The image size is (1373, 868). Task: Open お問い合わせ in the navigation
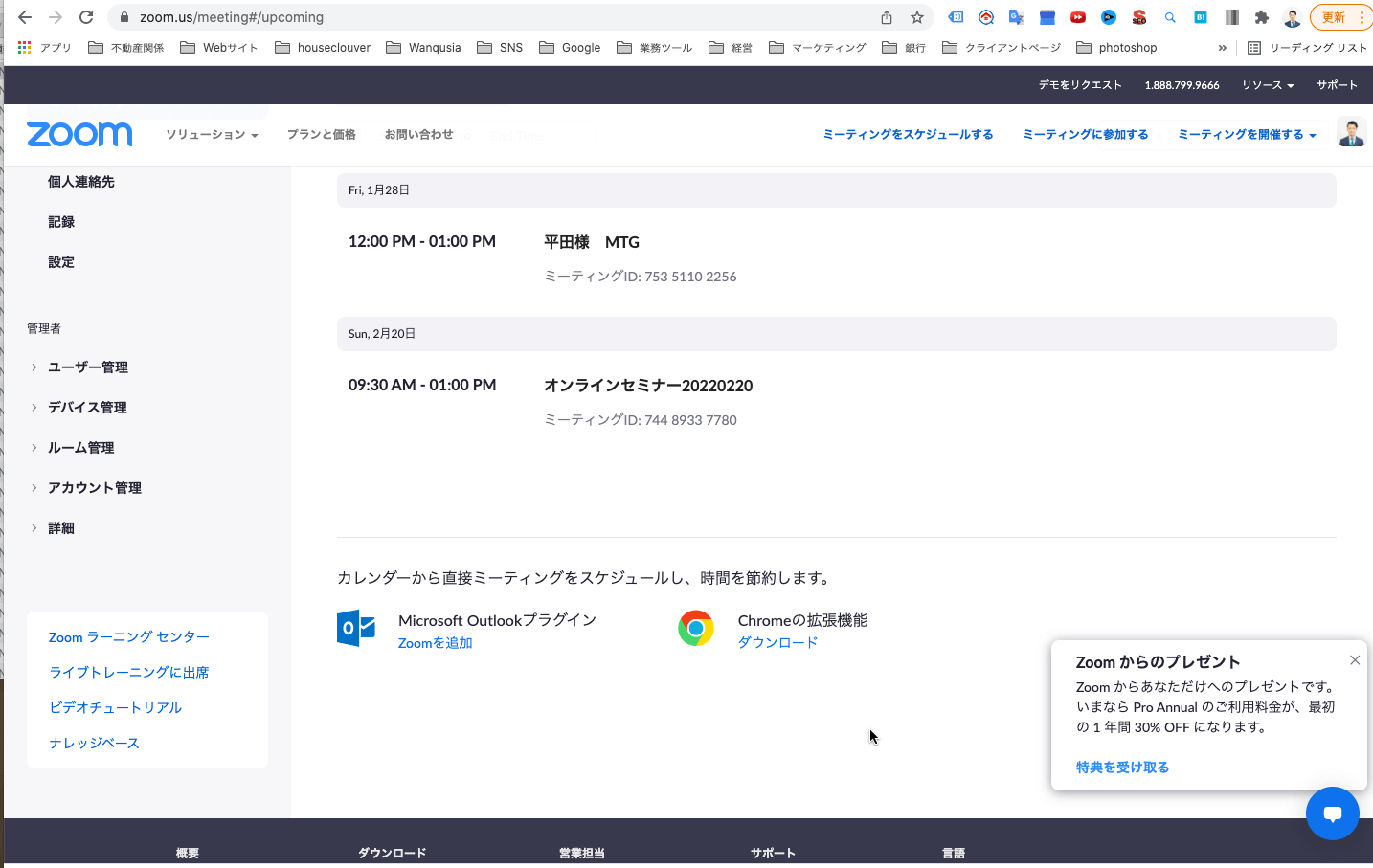[418, 134]
